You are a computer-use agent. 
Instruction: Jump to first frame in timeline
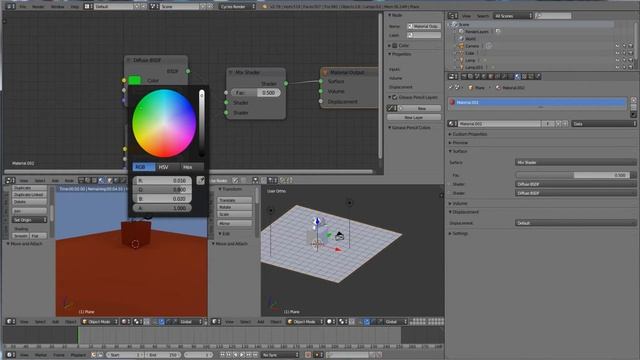coord(222,355)
